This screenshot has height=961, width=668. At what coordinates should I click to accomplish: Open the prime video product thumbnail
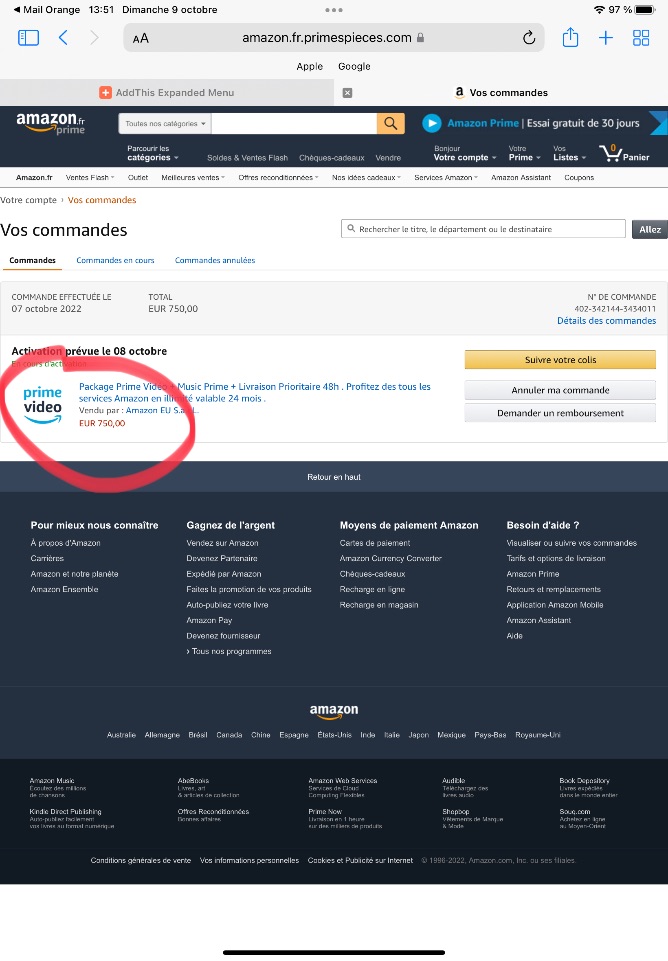(x=42, y=404)
